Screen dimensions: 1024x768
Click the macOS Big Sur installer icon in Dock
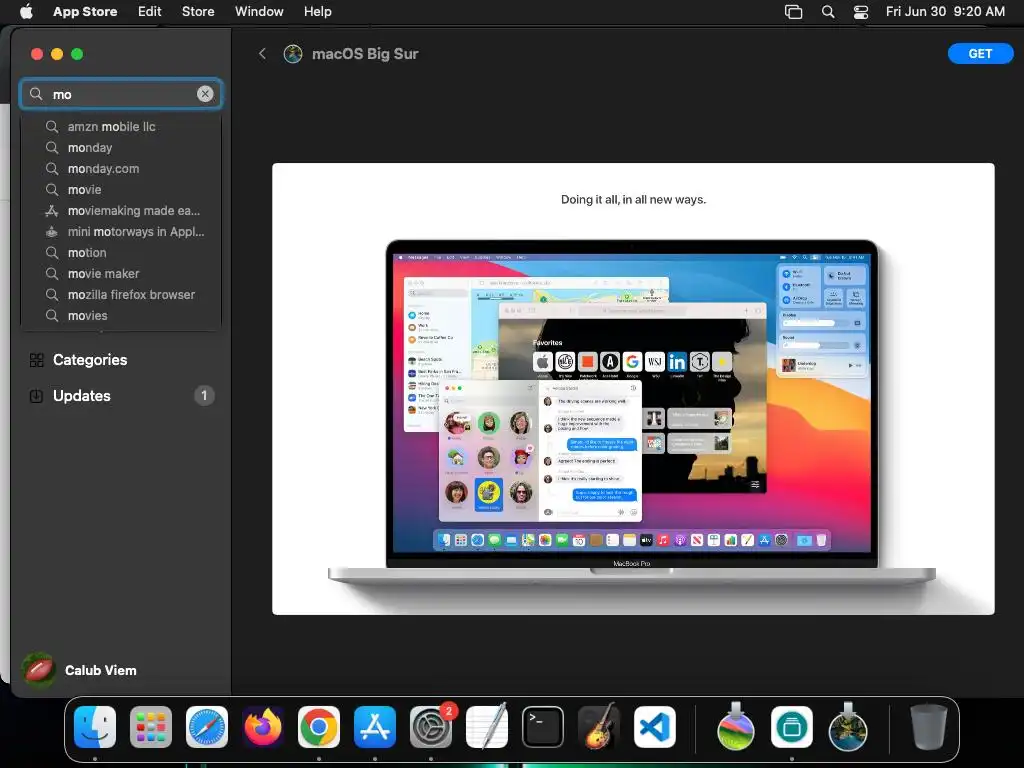848,727
